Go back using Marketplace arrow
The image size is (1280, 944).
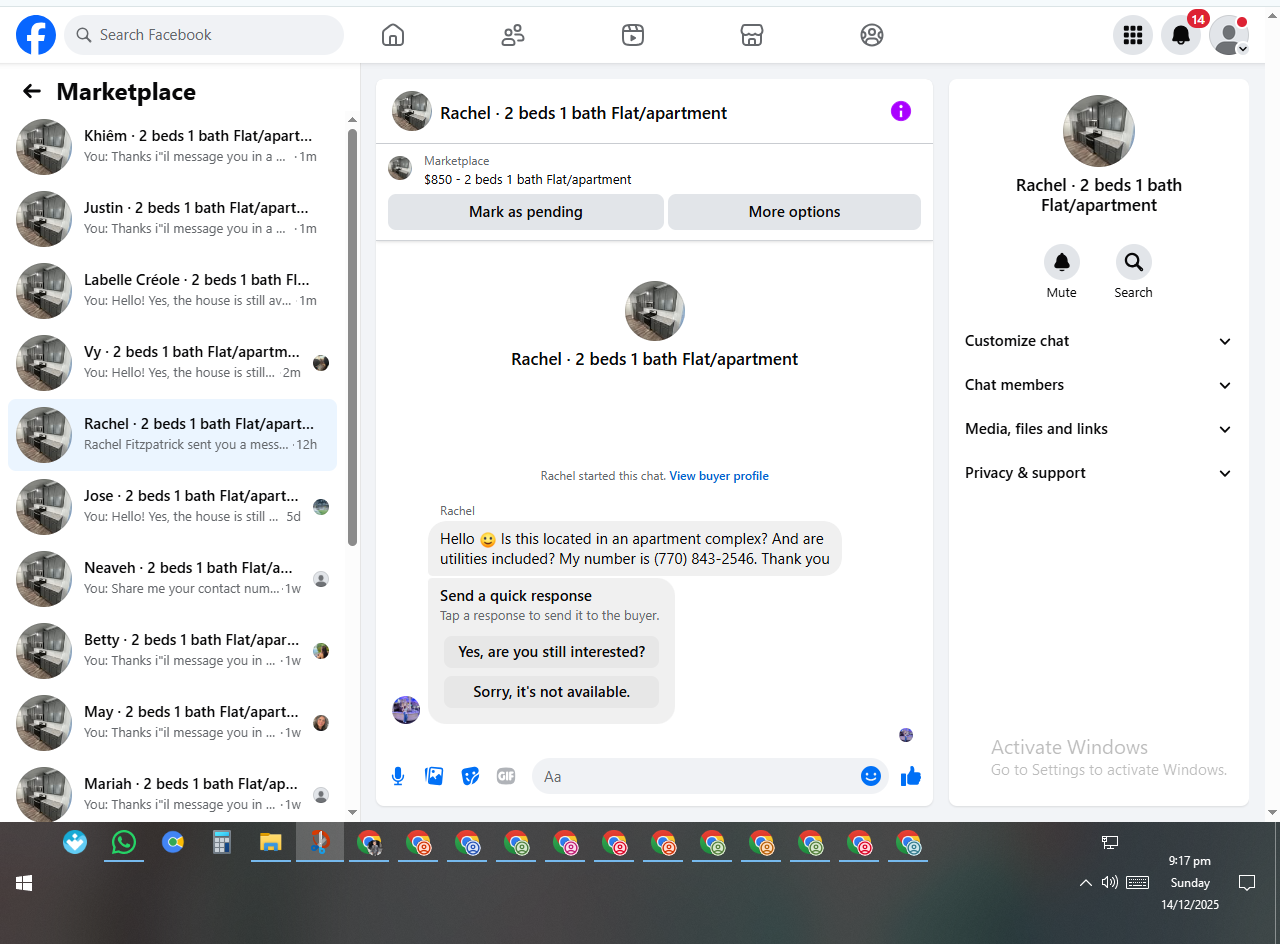(32, 92)
